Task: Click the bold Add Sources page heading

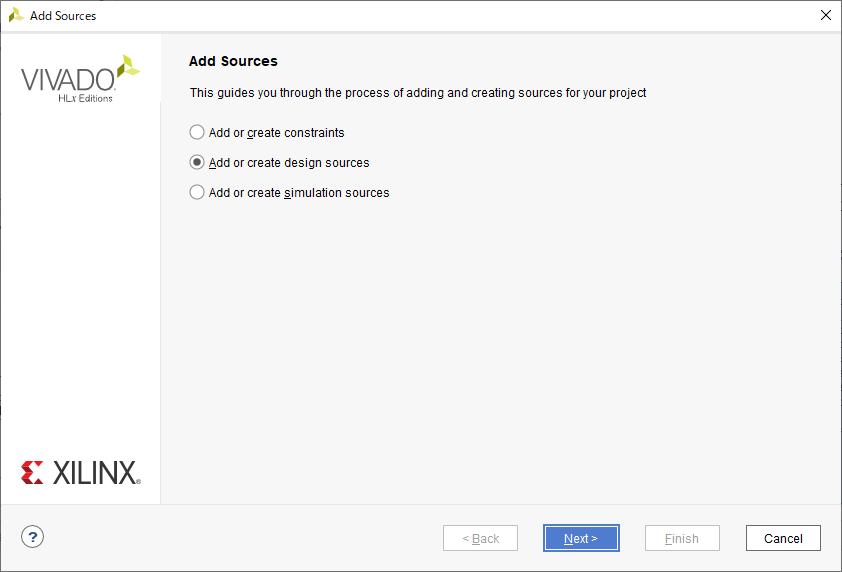Action: click(x=233, y=61)
